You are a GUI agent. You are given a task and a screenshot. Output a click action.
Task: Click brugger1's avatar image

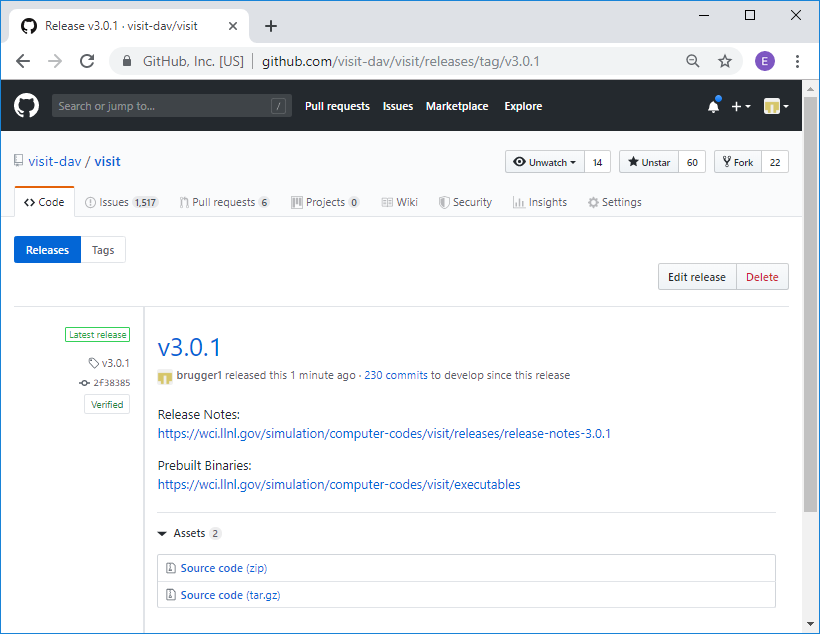tap(165, 376)
